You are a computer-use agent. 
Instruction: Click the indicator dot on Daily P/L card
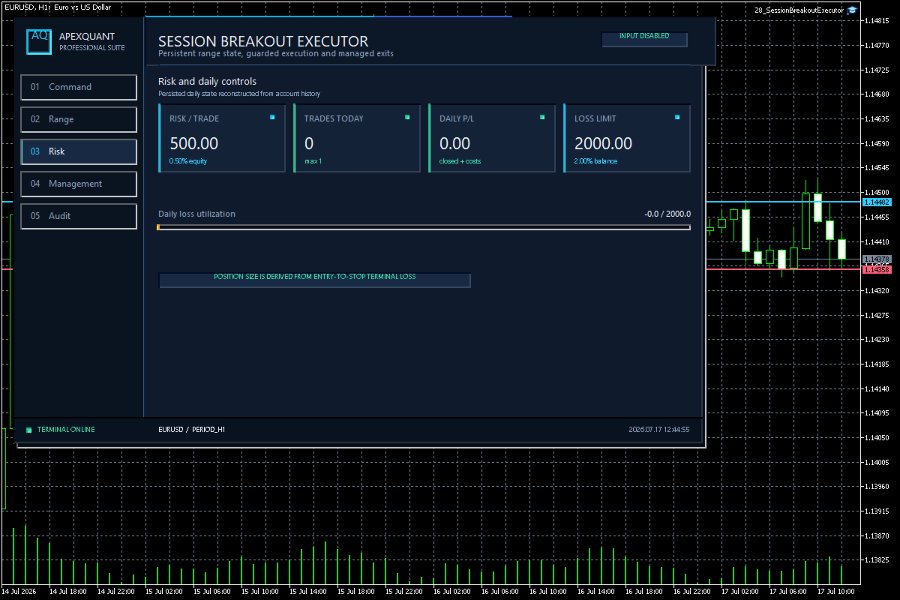pos(542,117)
